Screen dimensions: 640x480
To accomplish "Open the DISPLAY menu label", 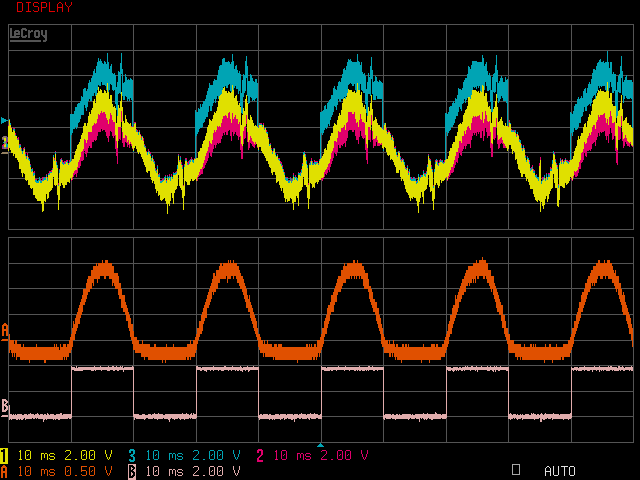I will pyautogui.click(x=44, y=7).
